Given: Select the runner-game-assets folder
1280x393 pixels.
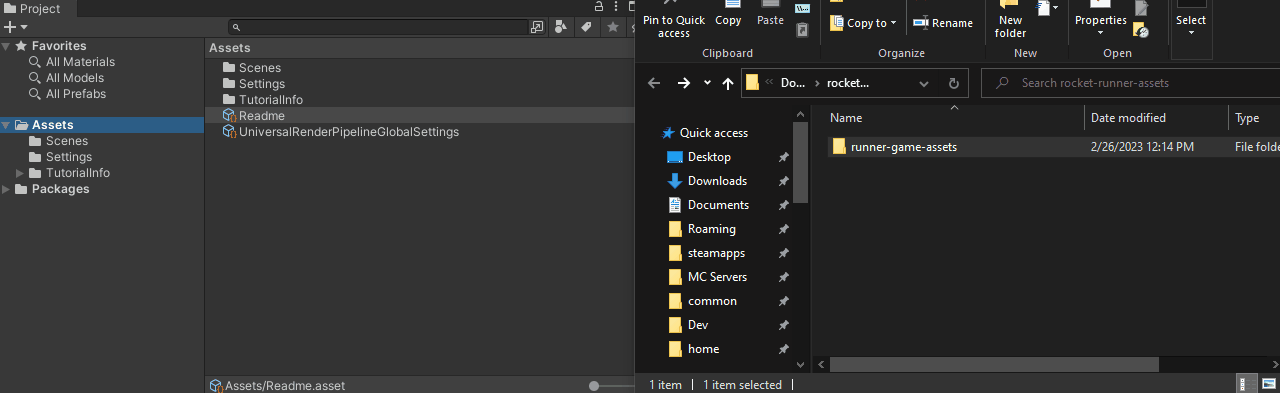Looking at the screenshot, I should (x=903, y=147).
